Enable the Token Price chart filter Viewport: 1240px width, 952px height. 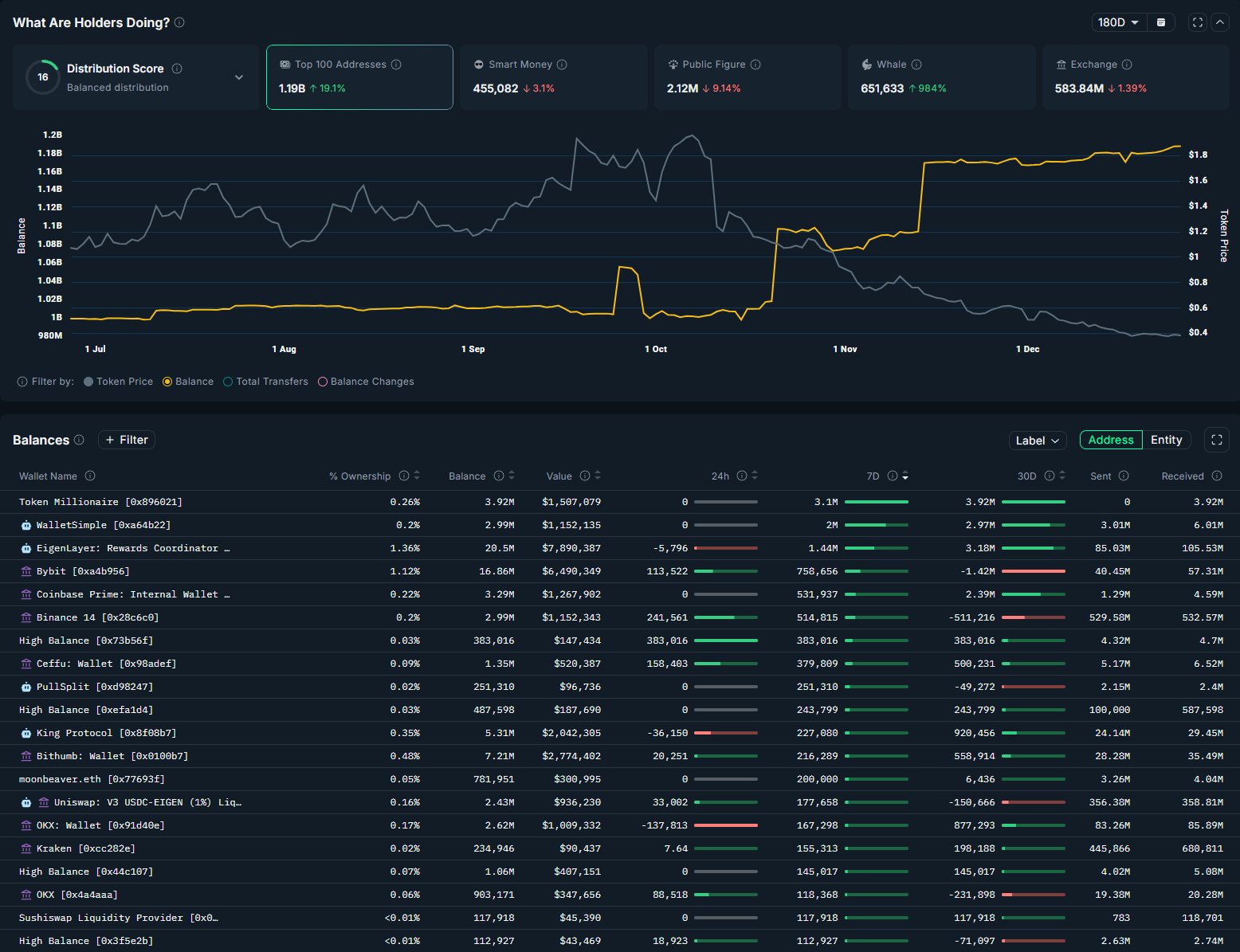[118, 382]
